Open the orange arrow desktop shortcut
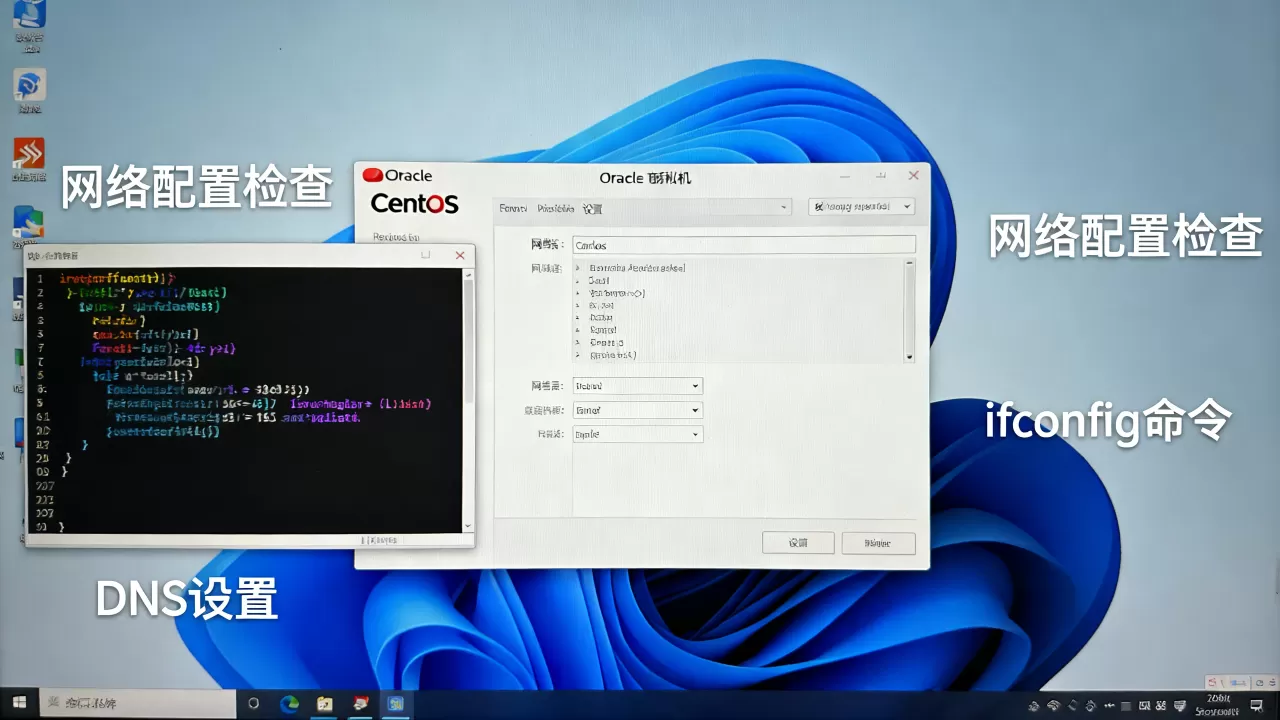Image resolution: width=1280 pixels, height=720 pixels. 29,153
